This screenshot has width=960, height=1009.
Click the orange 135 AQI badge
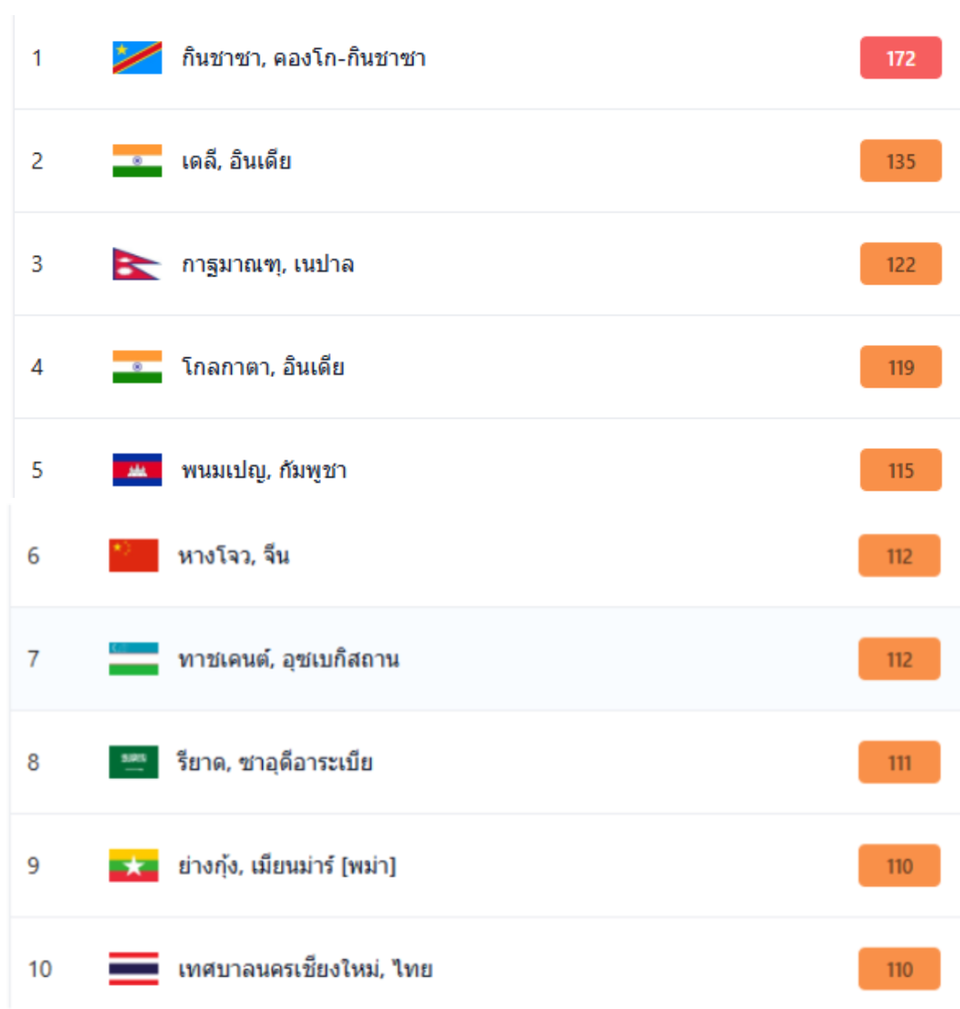(900, 161)
